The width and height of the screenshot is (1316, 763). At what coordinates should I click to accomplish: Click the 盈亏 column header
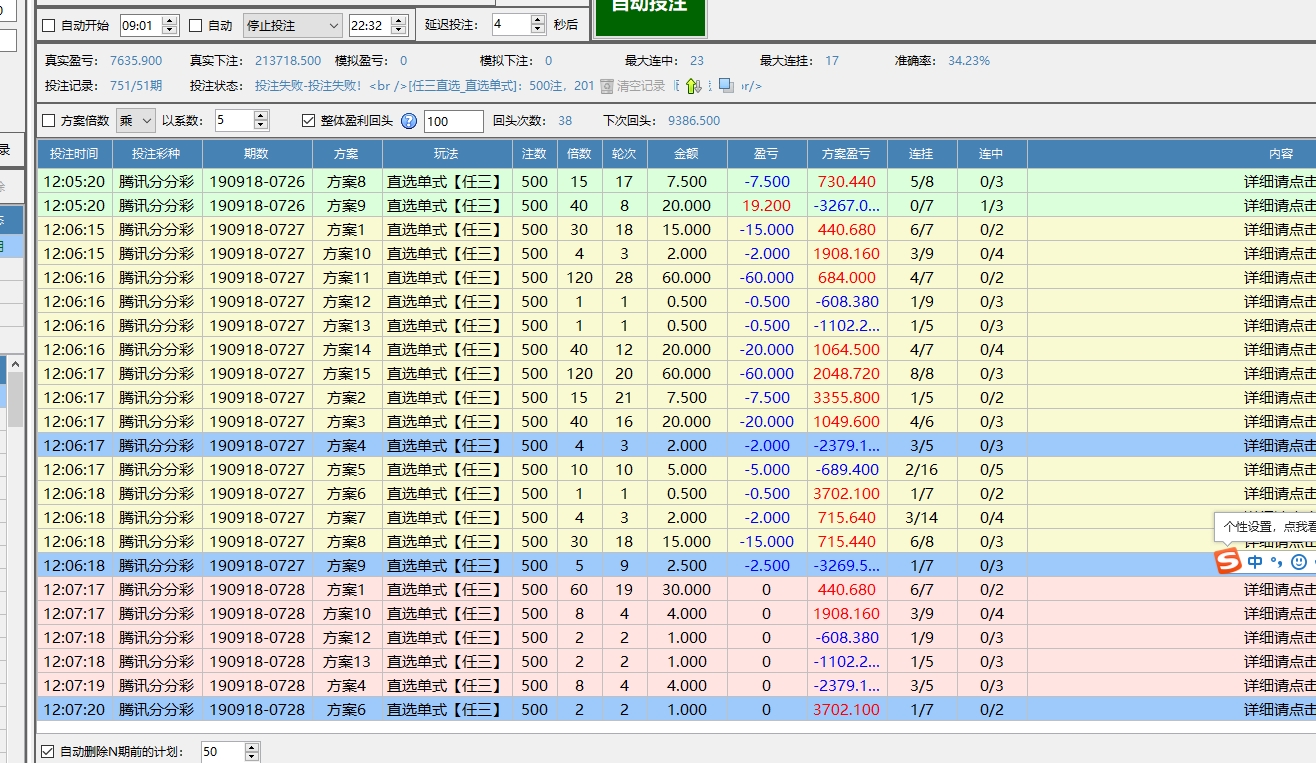[766, 154]
